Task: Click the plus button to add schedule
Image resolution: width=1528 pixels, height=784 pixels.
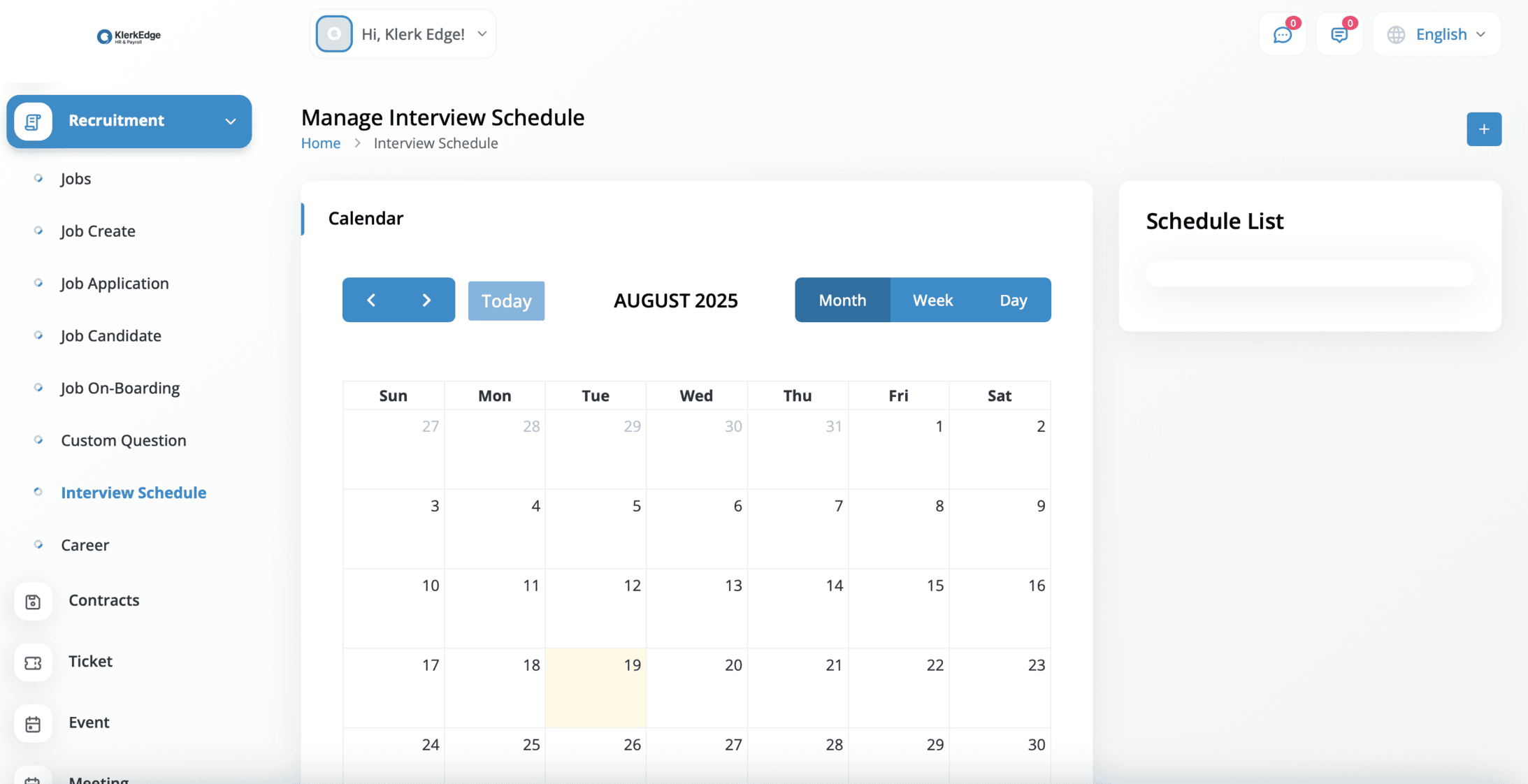Action: [1483, 129]
